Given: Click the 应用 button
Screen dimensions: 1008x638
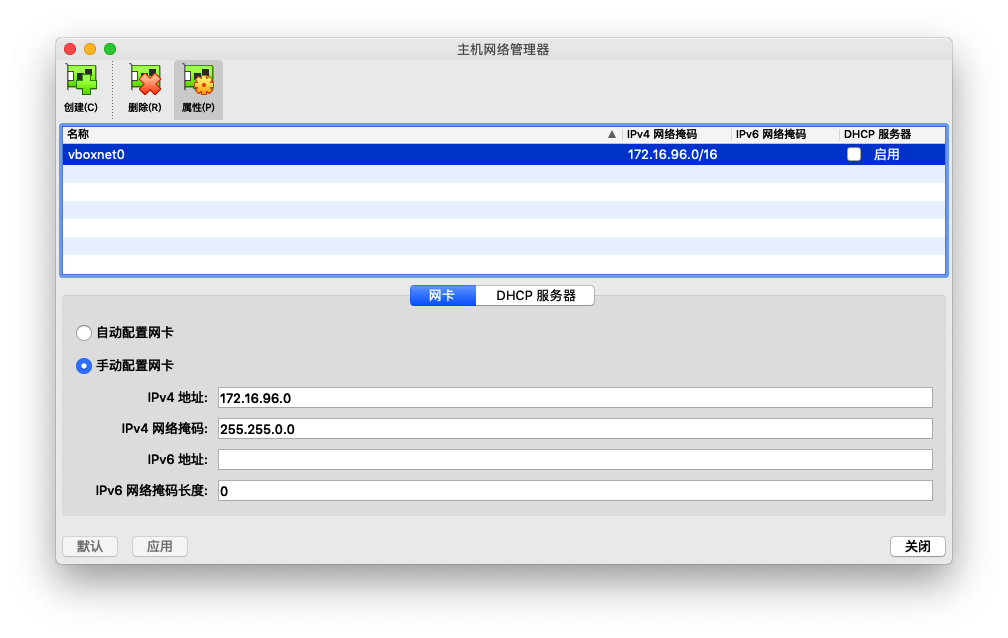Looking at the screenshot, I should click(x=158, y=546).
